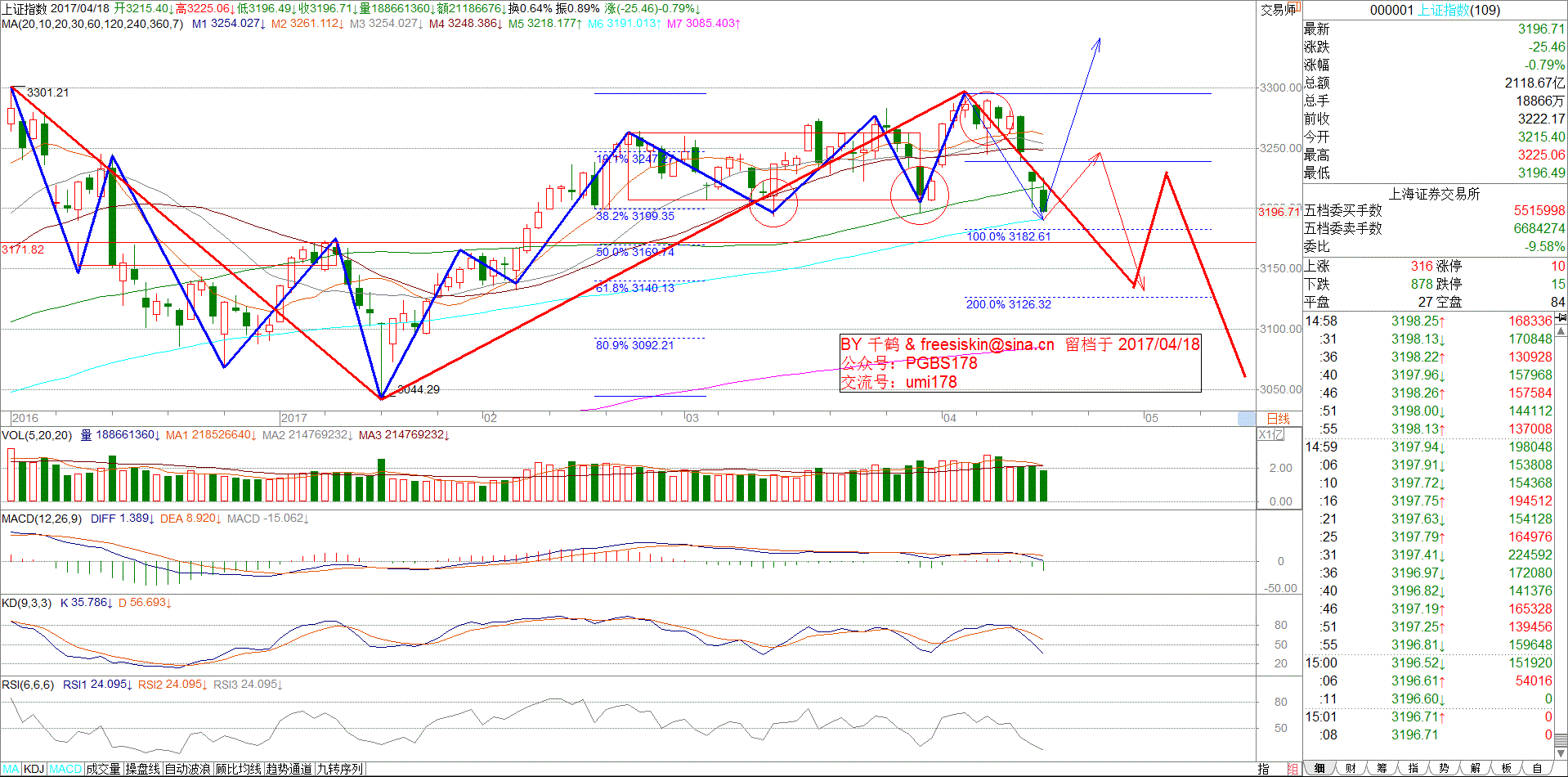Click the 200.0% 3126.32 level label

tap(1009, 304)
